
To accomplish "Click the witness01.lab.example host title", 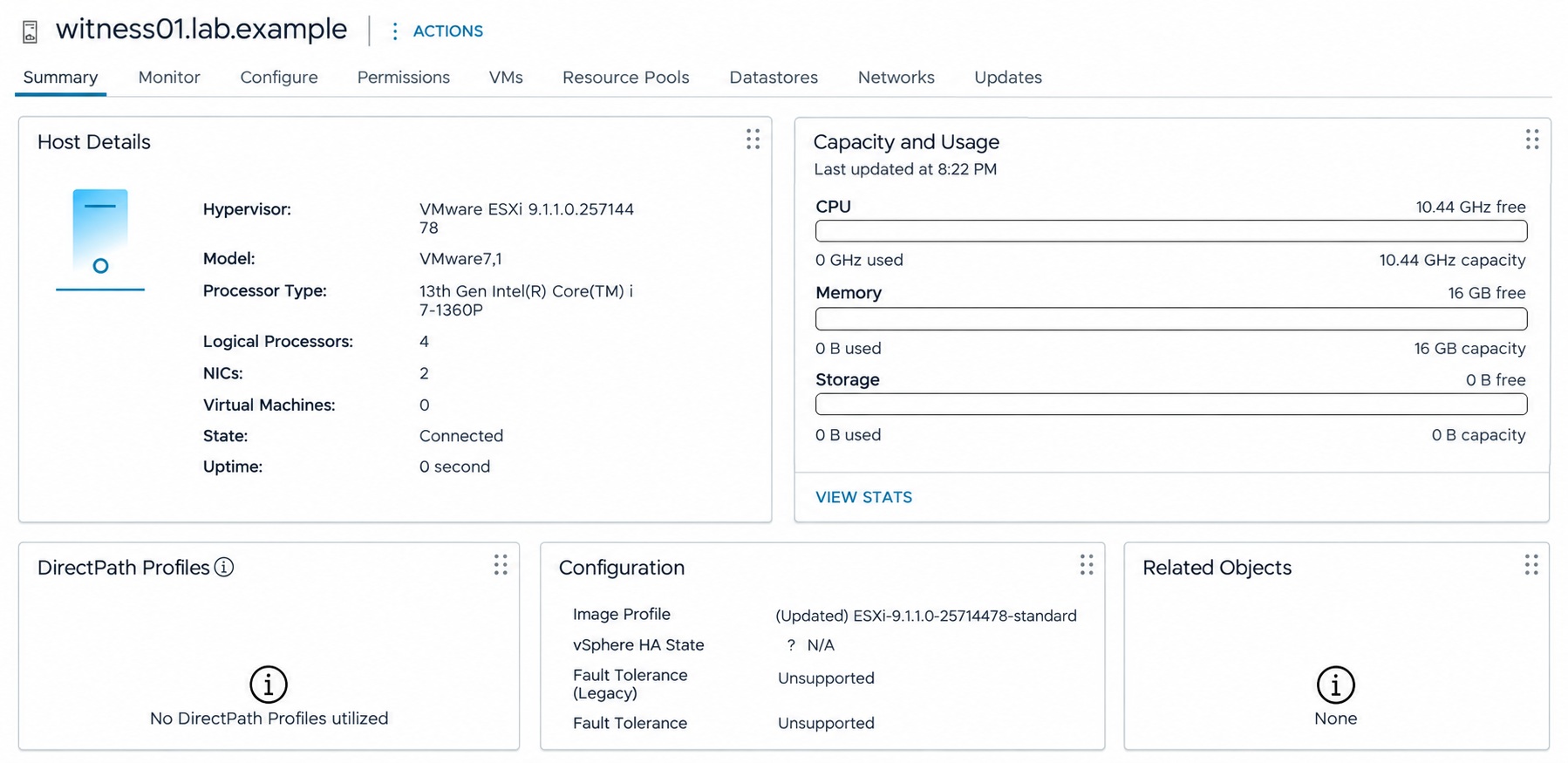I will pos(201,30).
